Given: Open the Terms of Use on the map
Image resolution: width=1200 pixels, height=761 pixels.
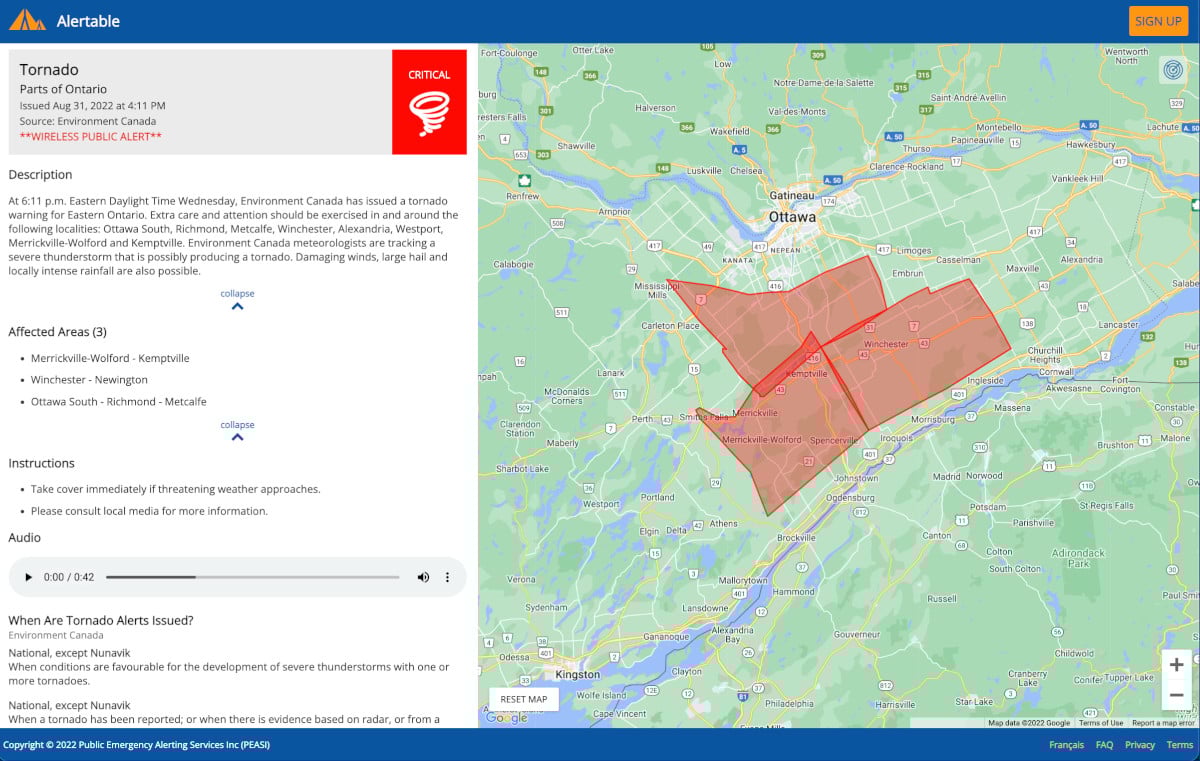Looking at the screenshot, I should 1102,721.
